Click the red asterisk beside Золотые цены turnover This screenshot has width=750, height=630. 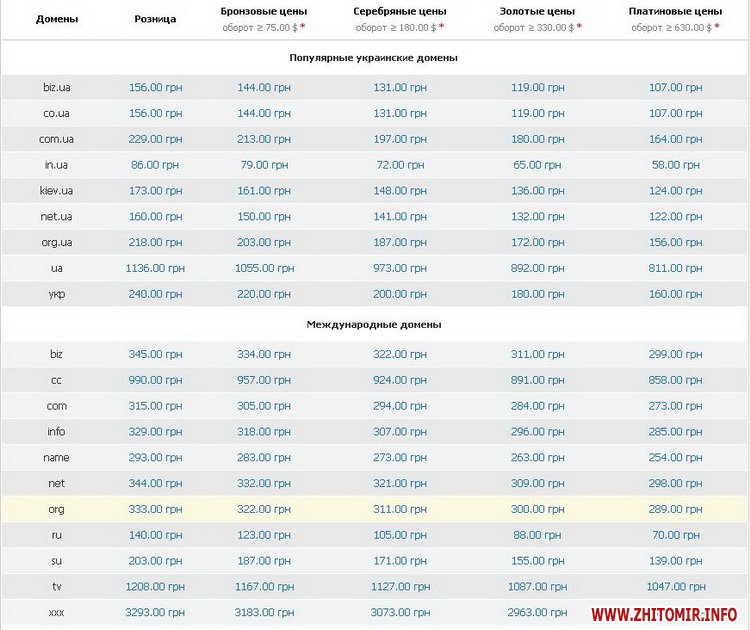578,27
